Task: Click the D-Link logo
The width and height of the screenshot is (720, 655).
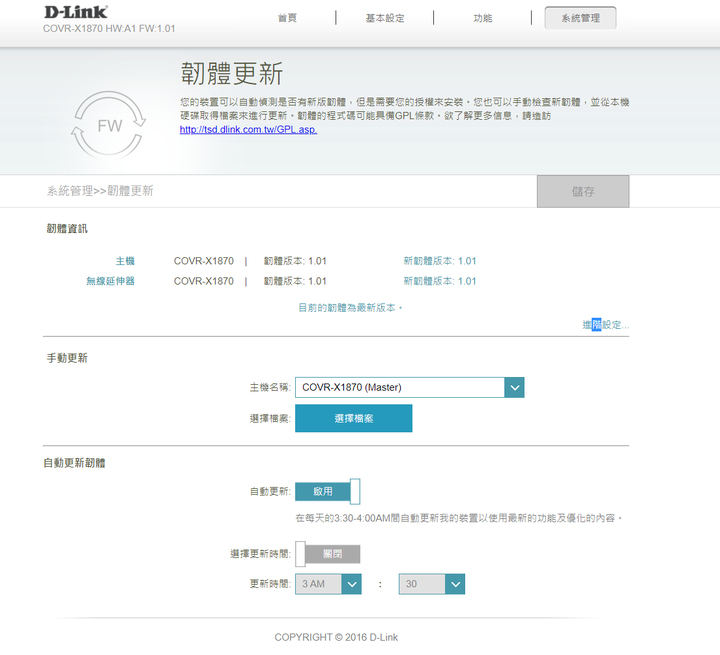Action: [x=76, y=12]
